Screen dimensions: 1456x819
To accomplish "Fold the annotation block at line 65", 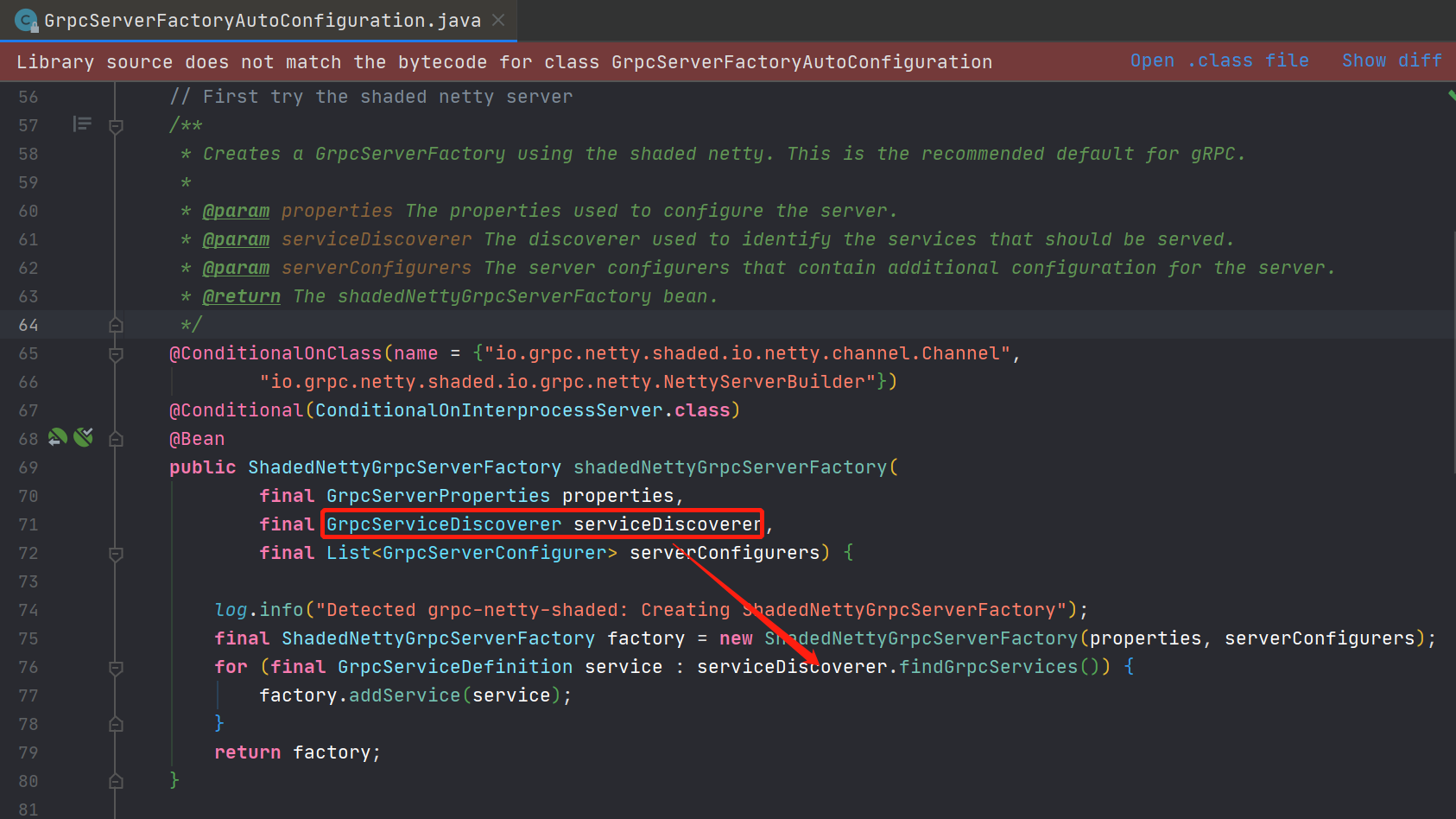I will 116,354.
